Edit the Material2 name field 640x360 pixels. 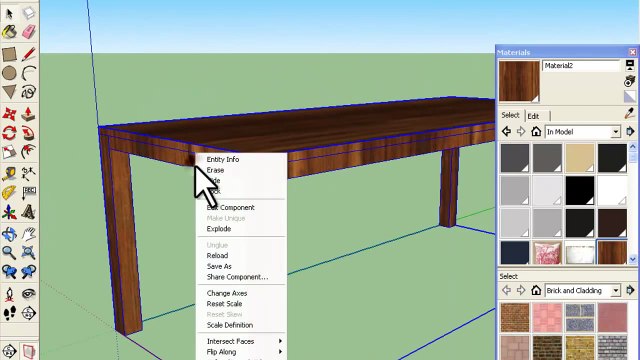pos(581,66)
